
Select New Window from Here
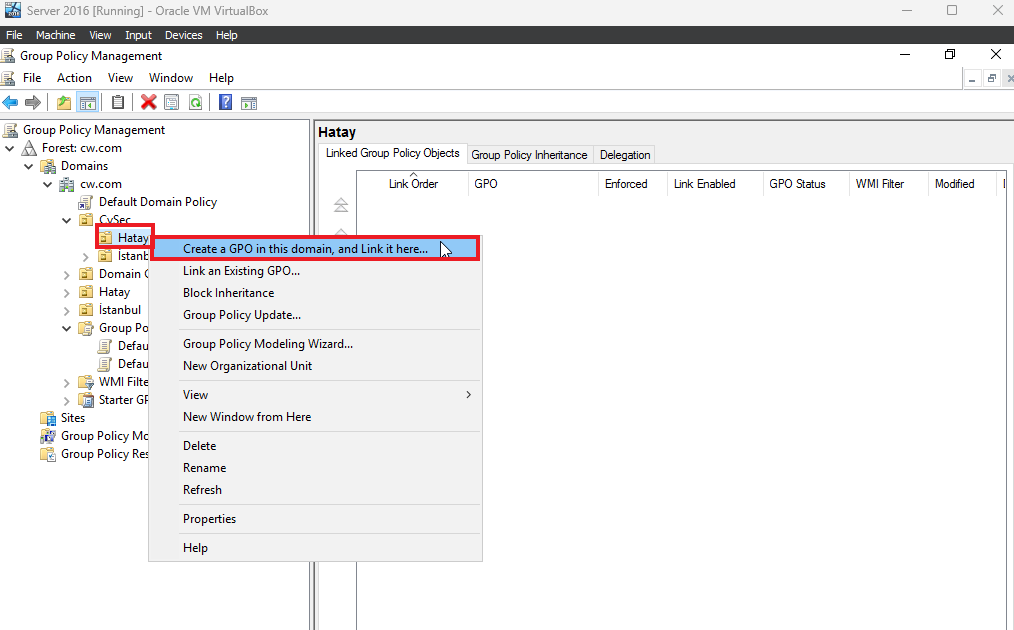point(316,417)
